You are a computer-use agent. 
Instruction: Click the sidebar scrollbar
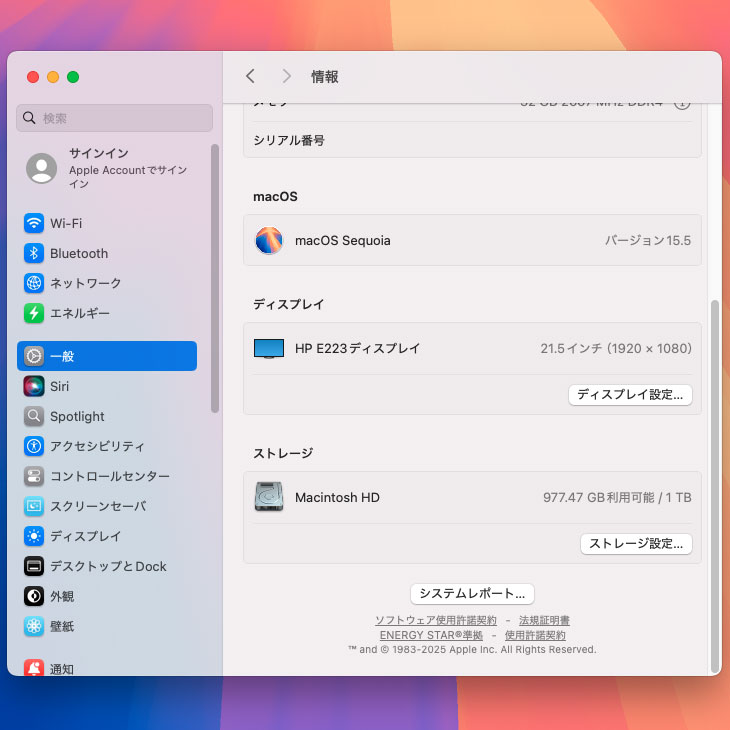pos(215,278)
